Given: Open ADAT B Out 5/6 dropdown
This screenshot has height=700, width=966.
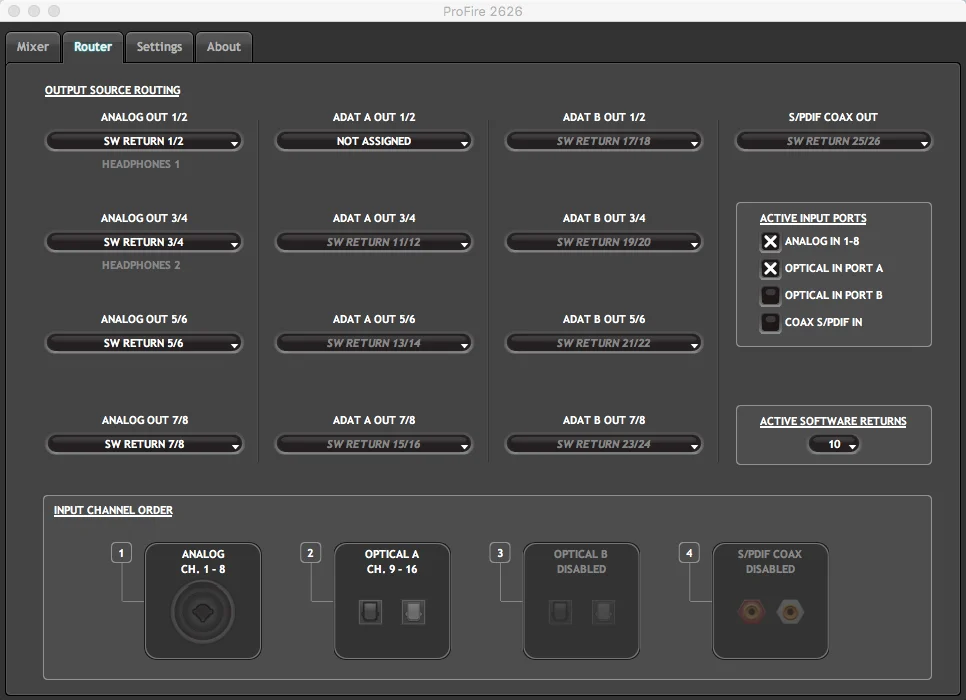Looking at the screenshot, I should pos(604,343).
